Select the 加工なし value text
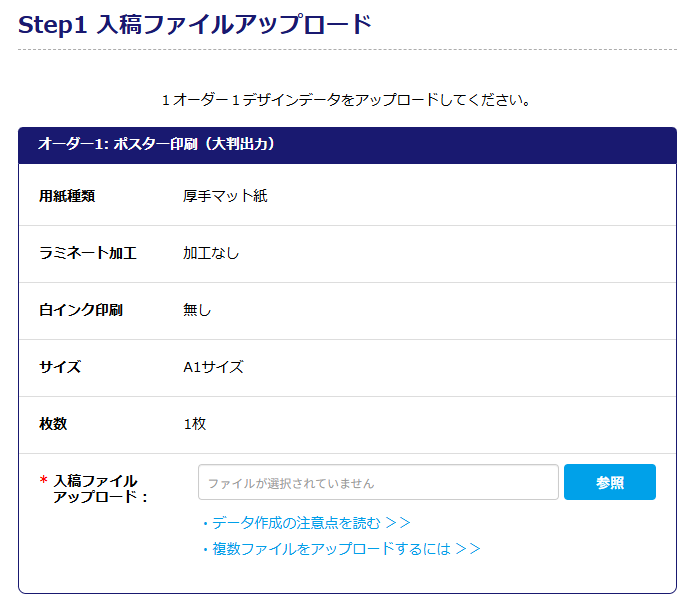The image size is (688, 605). click(x=211, y=253)
